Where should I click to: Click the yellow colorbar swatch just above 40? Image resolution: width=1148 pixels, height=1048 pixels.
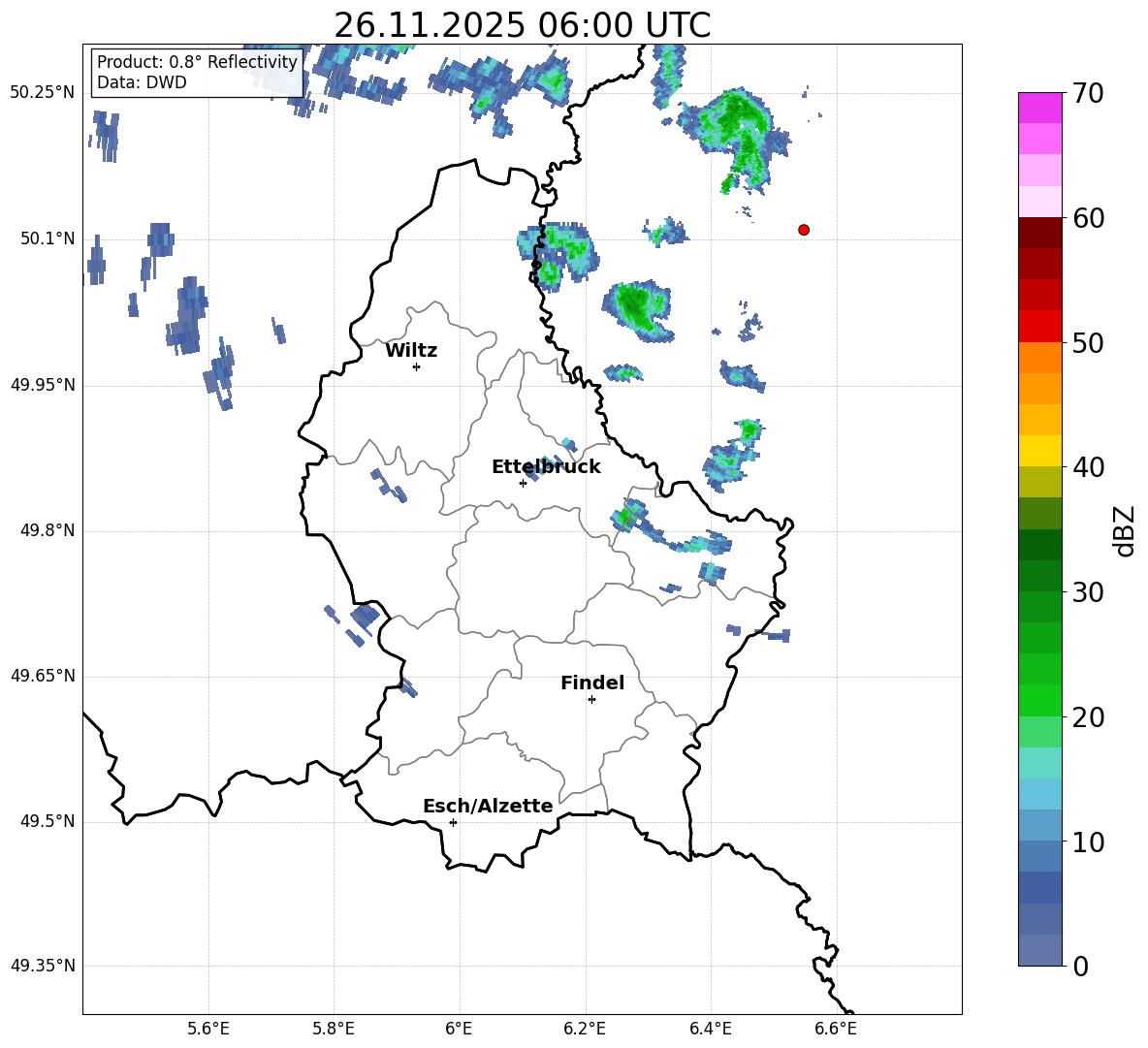click(1039, 451)
